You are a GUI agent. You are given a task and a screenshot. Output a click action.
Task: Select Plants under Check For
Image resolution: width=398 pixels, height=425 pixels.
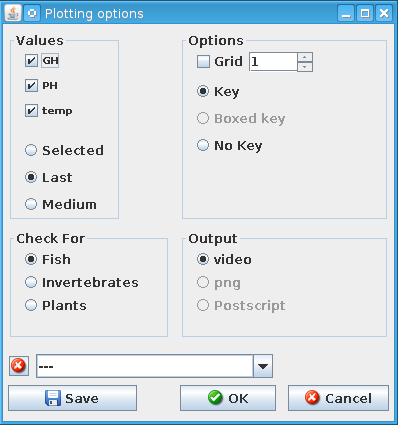(31, 305)
